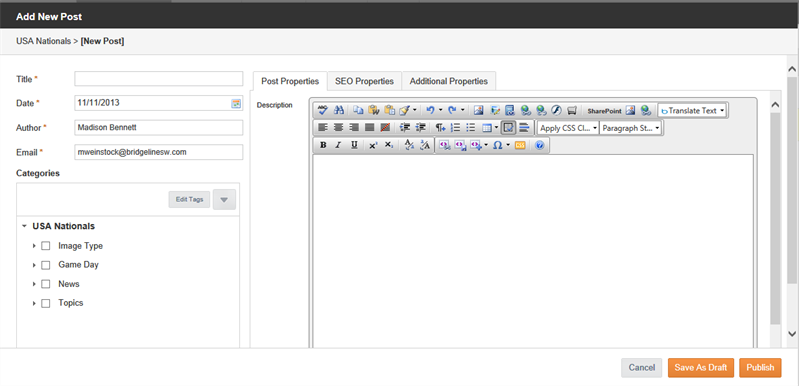The image size is (799, 386).
Task: Open the Translate Text dropdown
Action: pos(692,110)
